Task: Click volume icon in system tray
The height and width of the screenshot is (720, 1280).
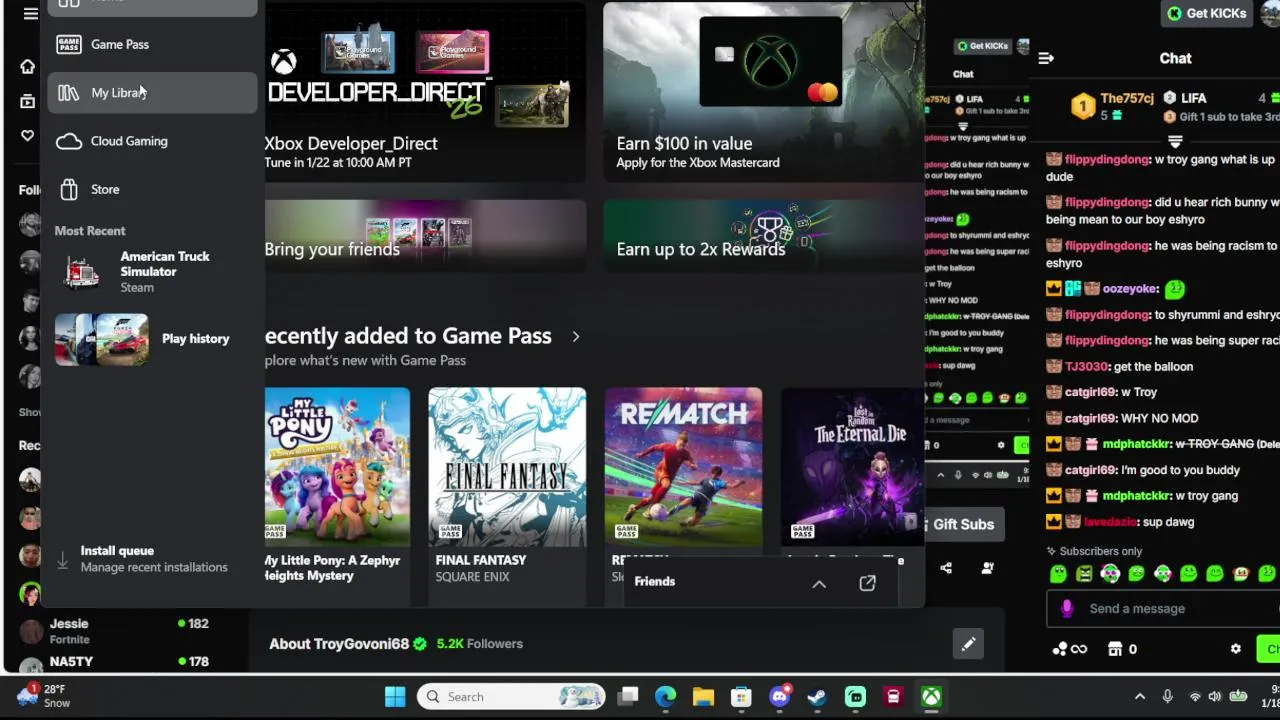Action: click(1215, 697)
